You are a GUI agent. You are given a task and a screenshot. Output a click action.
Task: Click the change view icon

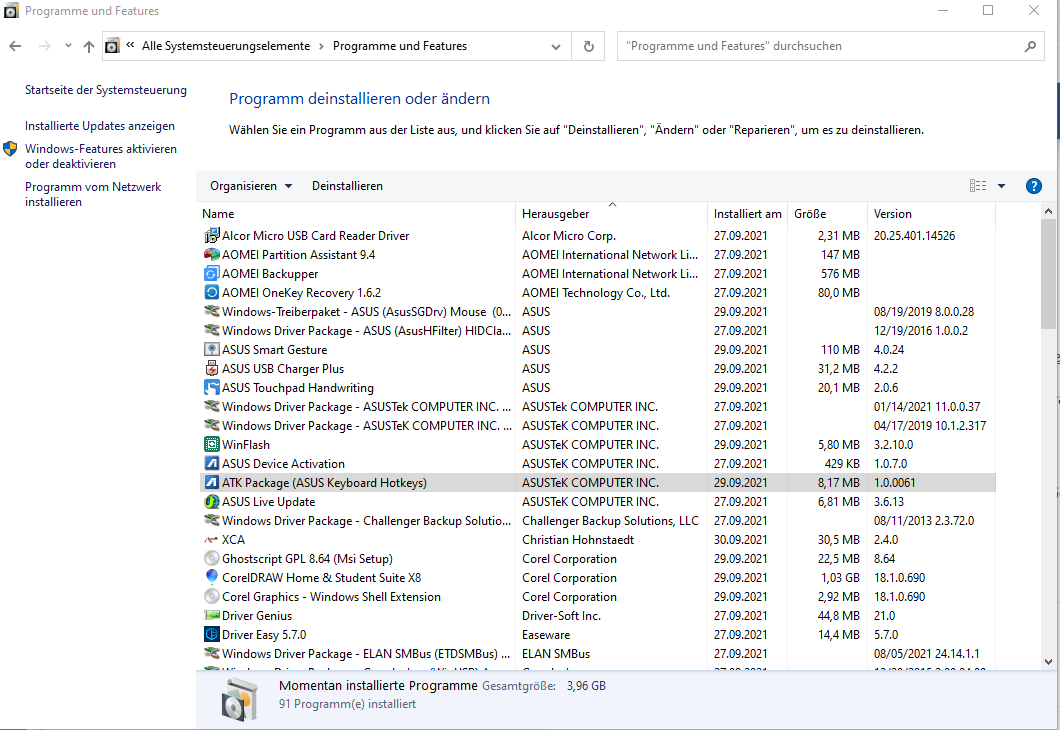coord(978,186)
